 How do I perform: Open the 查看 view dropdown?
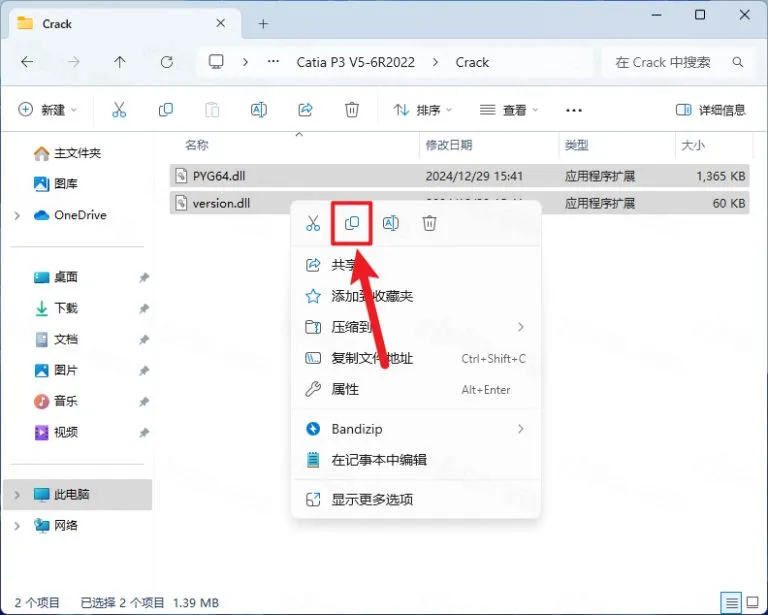(508, 110)
